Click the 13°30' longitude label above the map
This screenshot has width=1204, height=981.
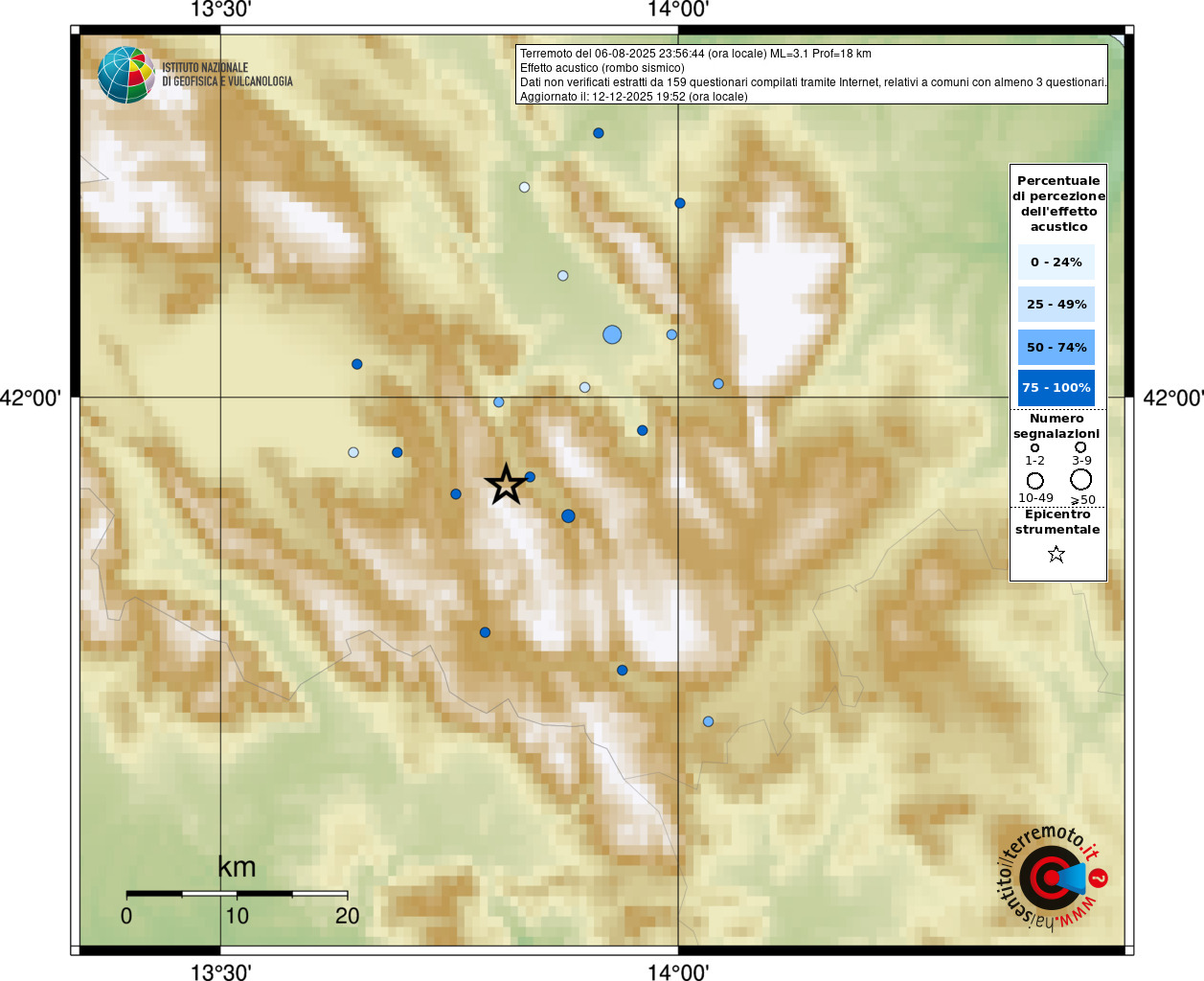(221, 10)
